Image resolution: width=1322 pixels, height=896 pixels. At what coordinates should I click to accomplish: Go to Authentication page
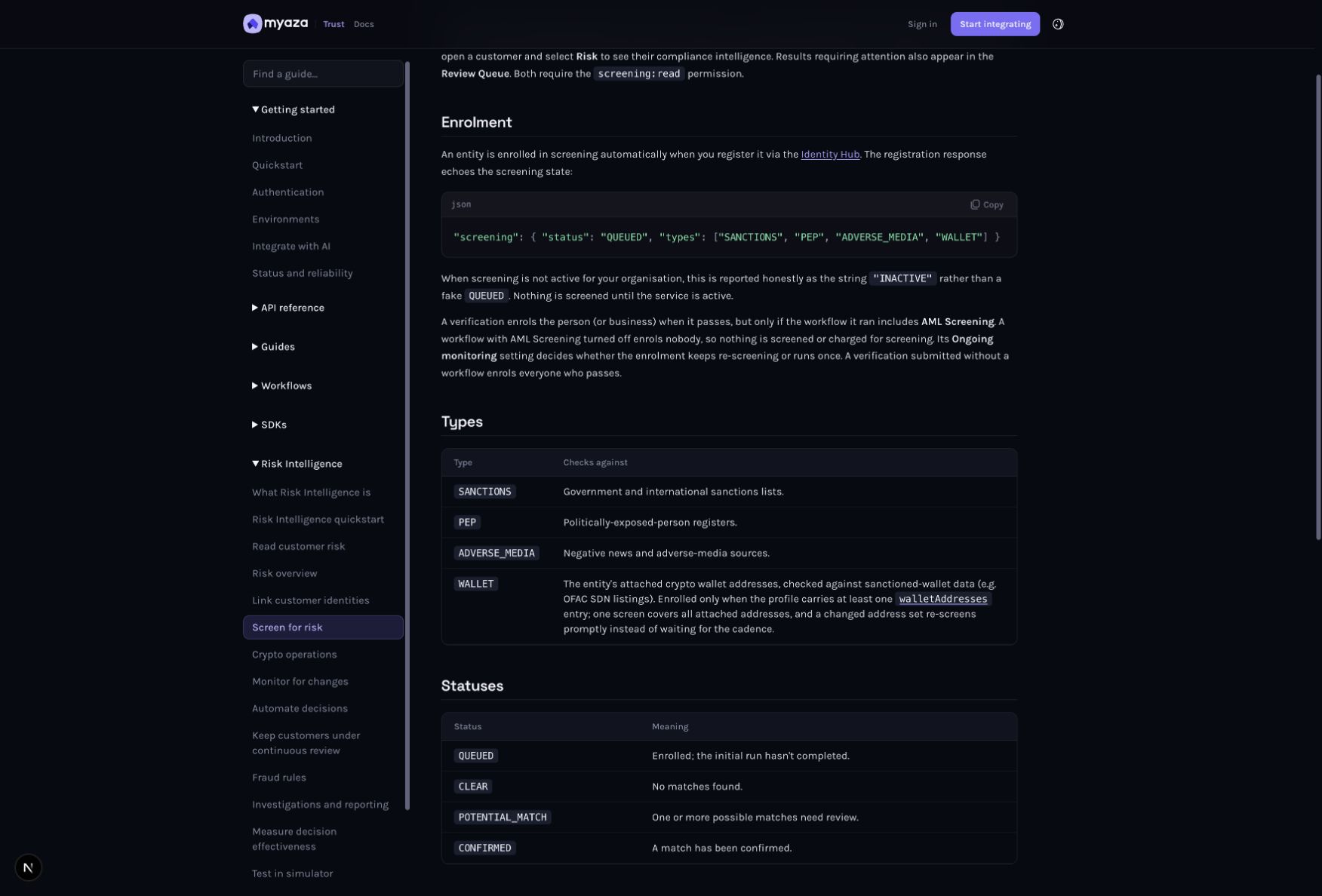coord(287,192)
